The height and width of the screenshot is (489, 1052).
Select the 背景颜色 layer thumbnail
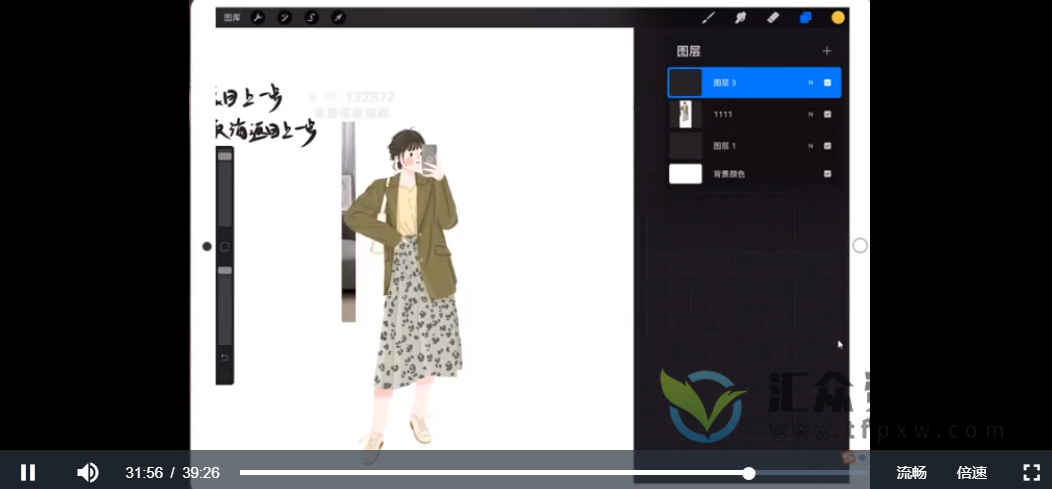pos(685,174)
